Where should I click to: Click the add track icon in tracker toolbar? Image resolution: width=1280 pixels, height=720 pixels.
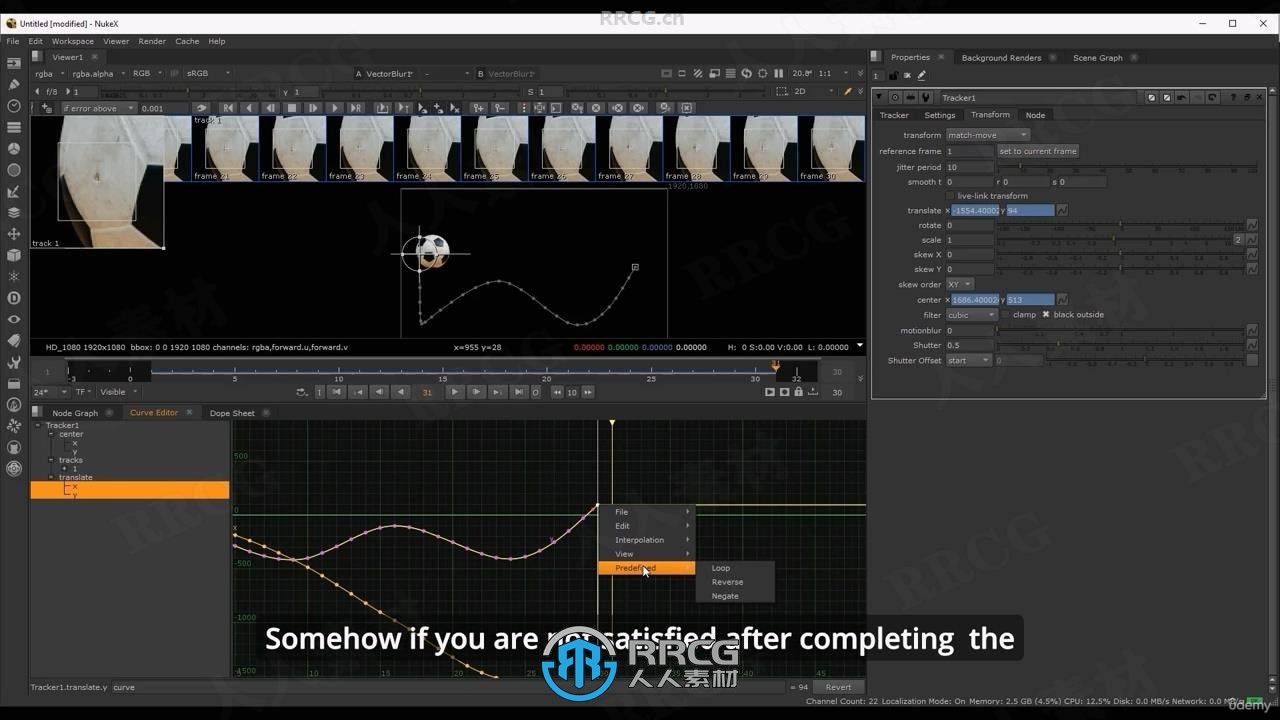pyautogui.click(x=47, y=108)
